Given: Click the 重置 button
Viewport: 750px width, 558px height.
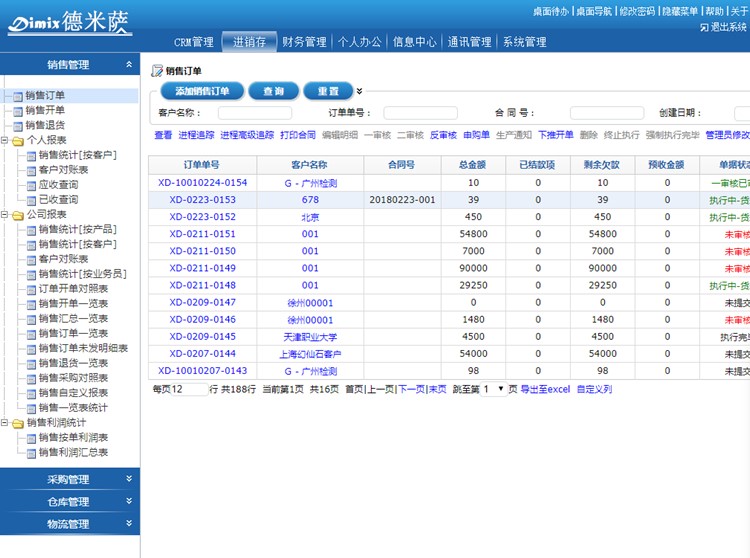Looking at the screenshot, I should (x=328, y=91).
